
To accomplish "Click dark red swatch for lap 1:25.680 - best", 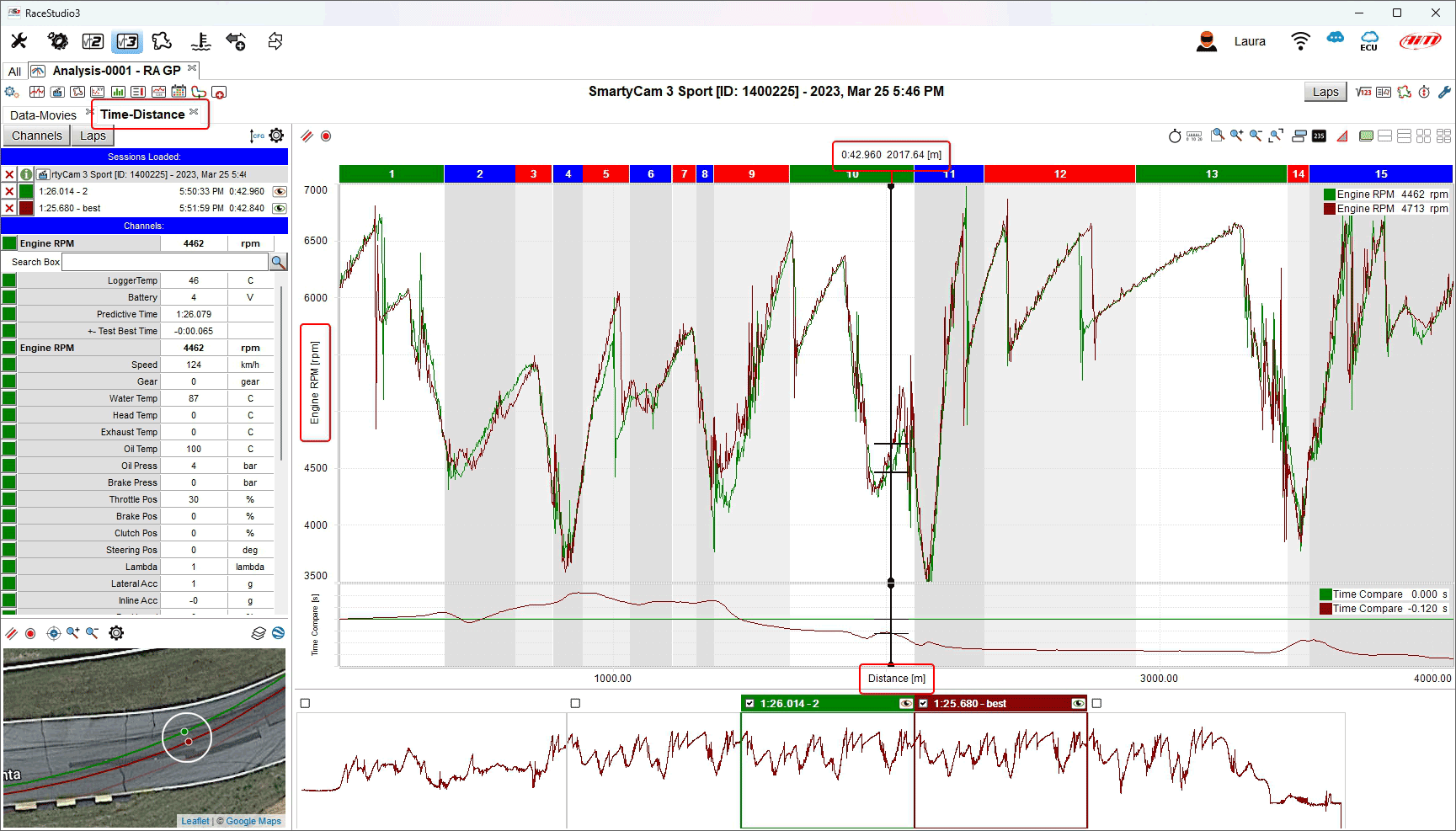I will pos(26,208).
